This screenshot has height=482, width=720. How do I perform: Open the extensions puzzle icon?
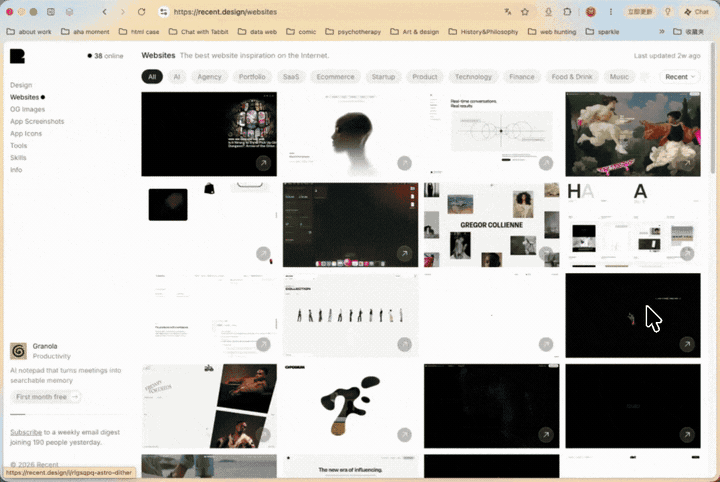coord(567,12)
